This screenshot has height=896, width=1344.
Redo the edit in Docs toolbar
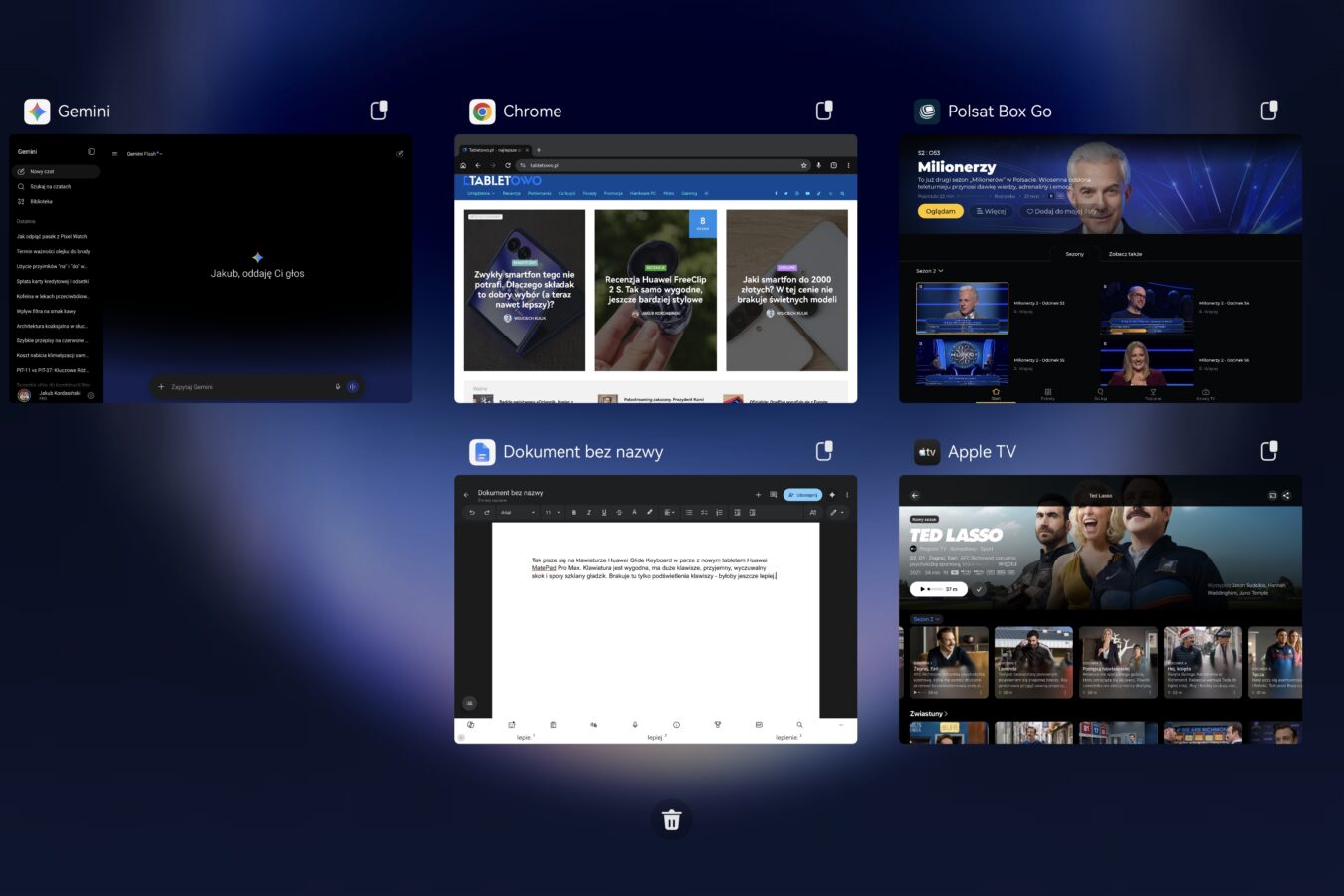click(487, 513)
